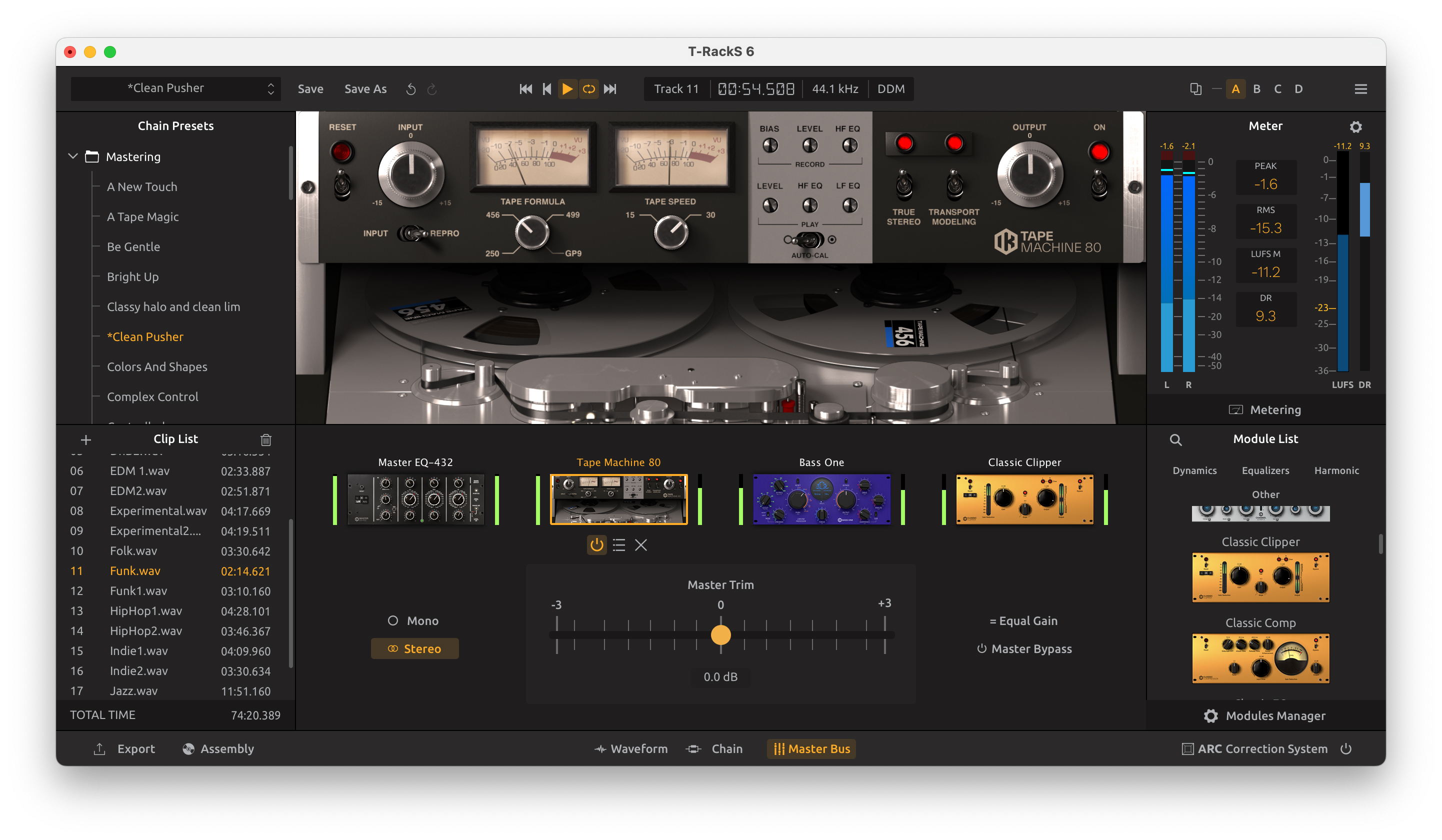
Task: Add a clip with the plus icon
Action: (86, 439)
